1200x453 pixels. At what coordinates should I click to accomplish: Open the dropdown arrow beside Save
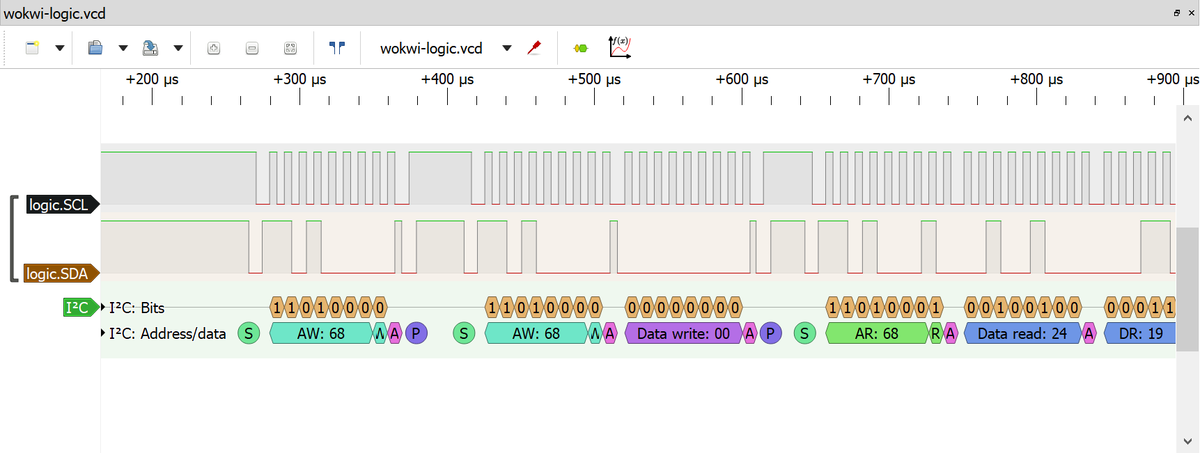pos(178,48)
